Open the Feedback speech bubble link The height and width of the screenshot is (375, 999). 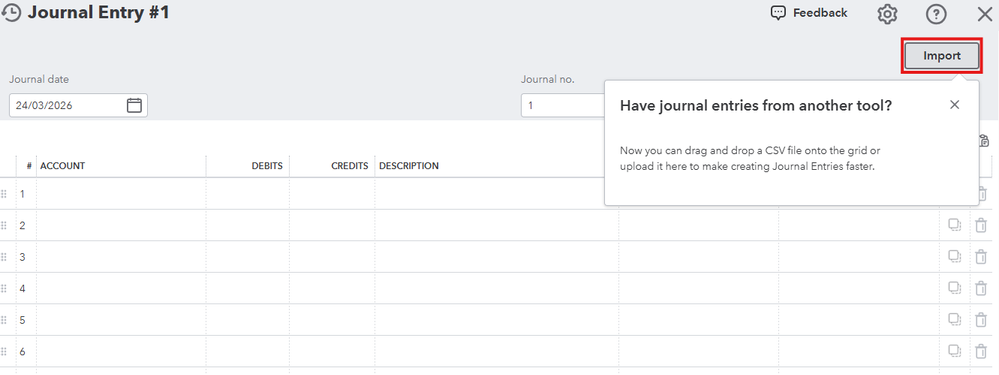click(x=809, y=13)
